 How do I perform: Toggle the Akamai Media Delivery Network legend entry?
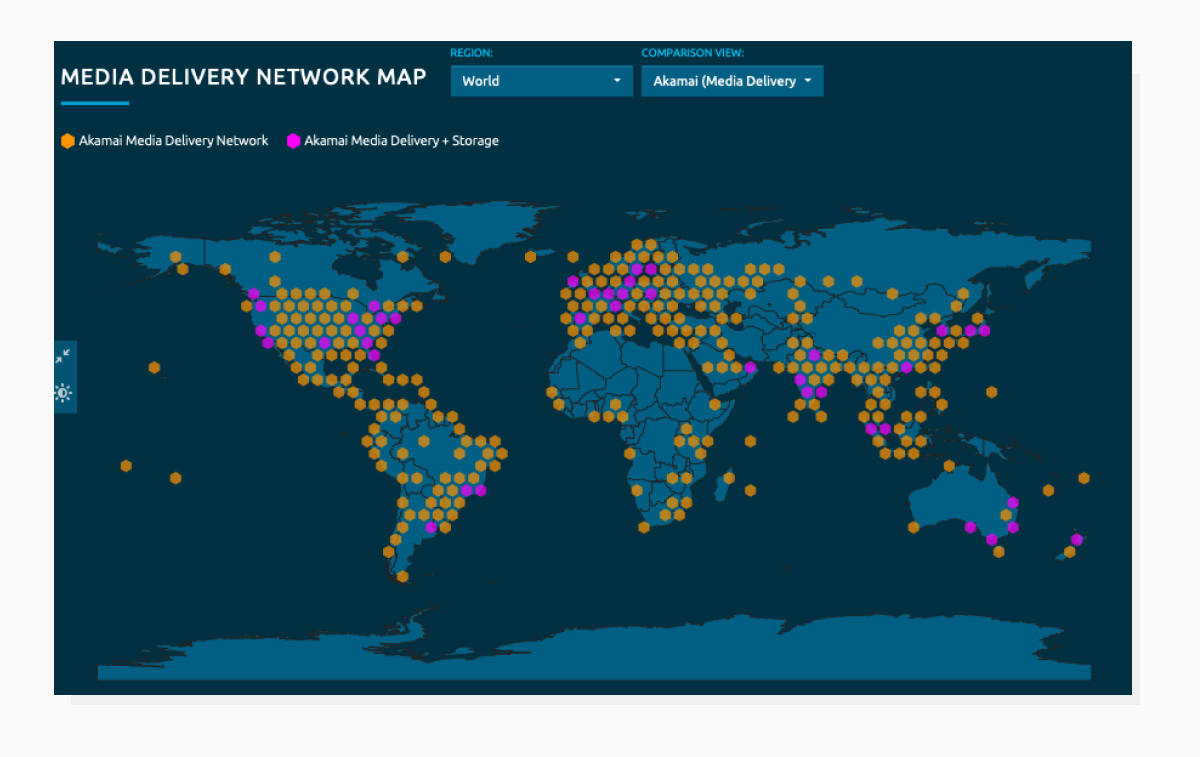(x=170, y=141)
